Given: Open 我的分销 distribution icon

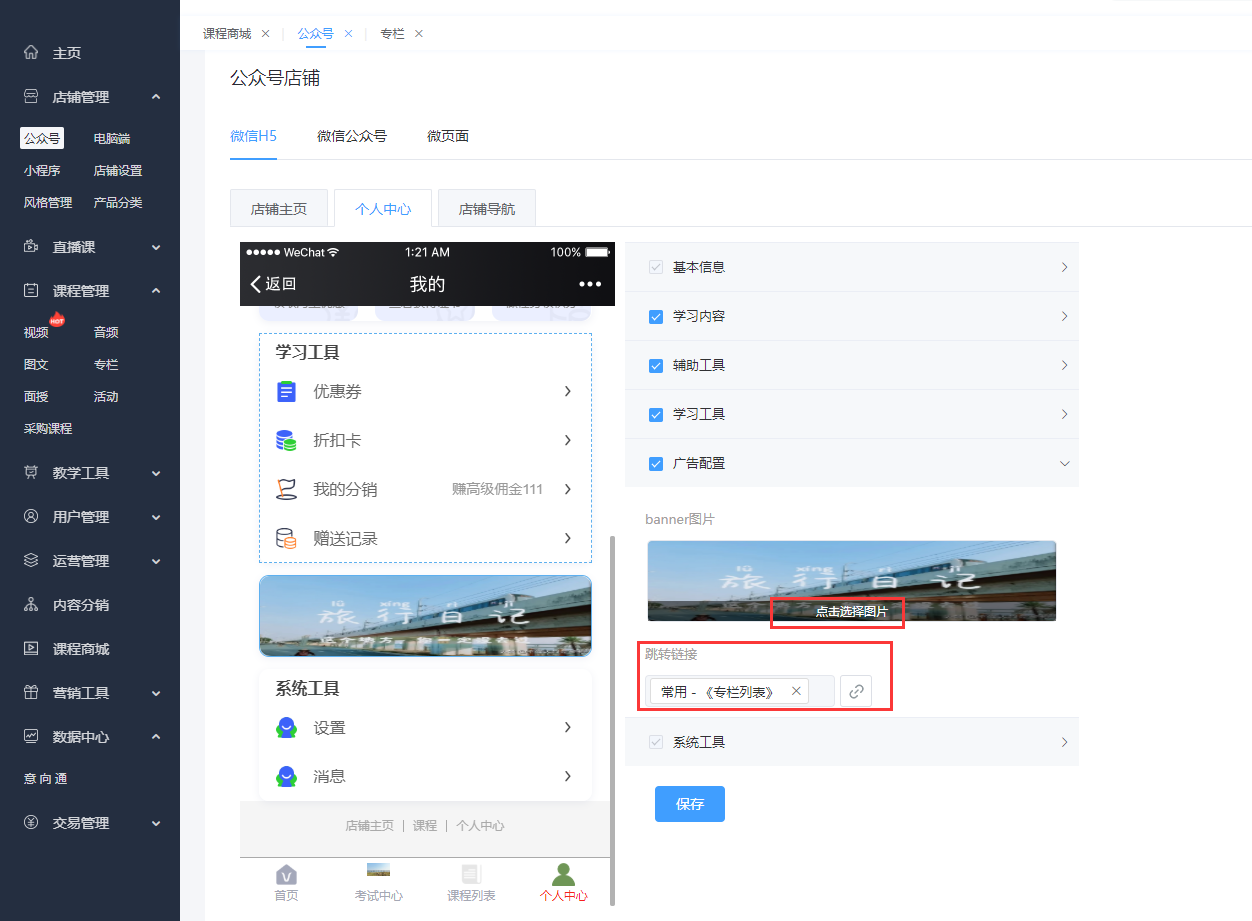Looking at the screenshot, I should tap(286, 489).
